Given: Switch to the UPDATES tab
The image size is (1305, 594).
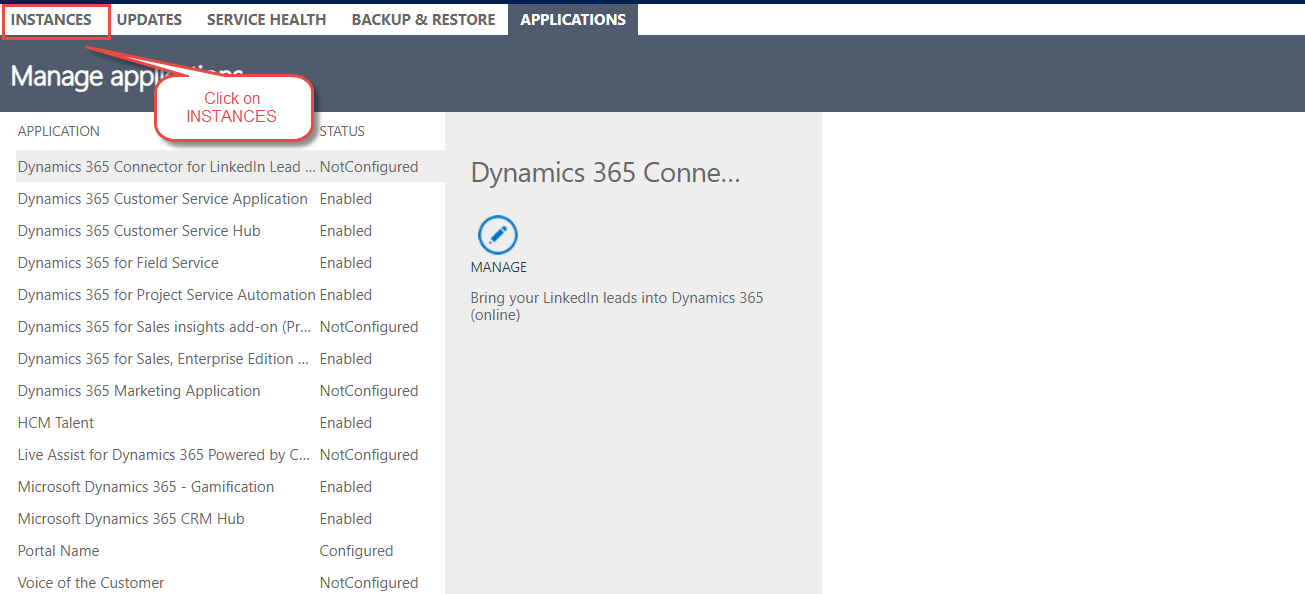Looking at the screenshot, I should 149,20.
